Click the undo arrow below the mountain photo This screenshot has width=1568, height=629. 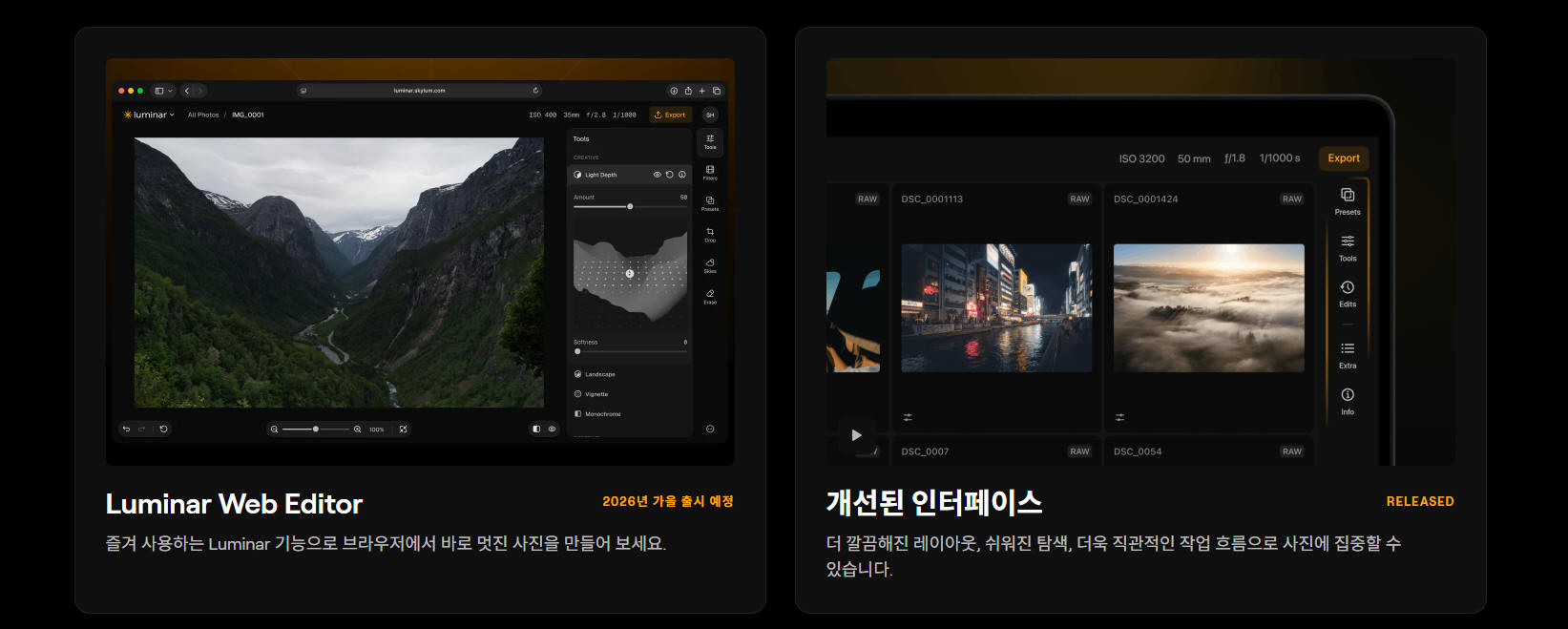[126, 430]
